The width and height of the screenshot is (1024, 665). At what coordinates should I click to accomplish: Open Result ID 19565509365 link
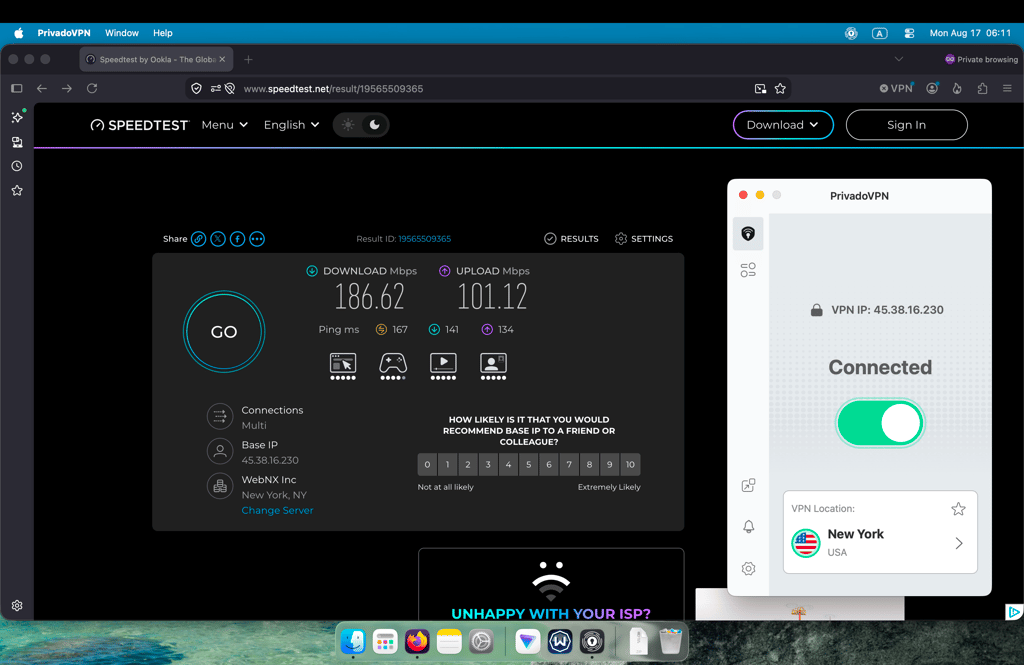pyautogui.click(x=424, y=239)
